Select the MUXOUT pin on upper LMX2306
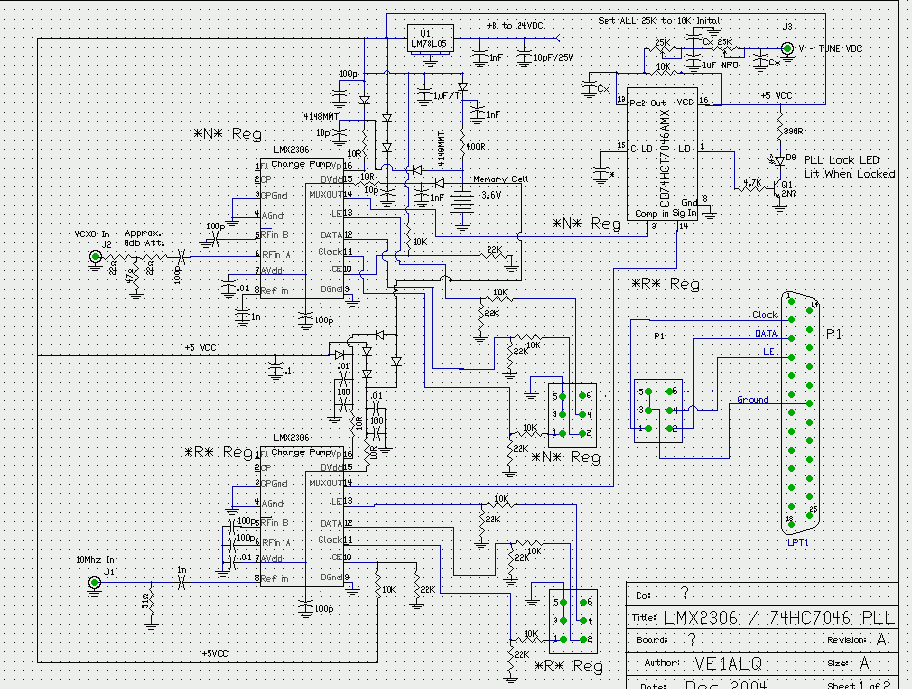This screenshot has height=689, width=912. [326, 195]
